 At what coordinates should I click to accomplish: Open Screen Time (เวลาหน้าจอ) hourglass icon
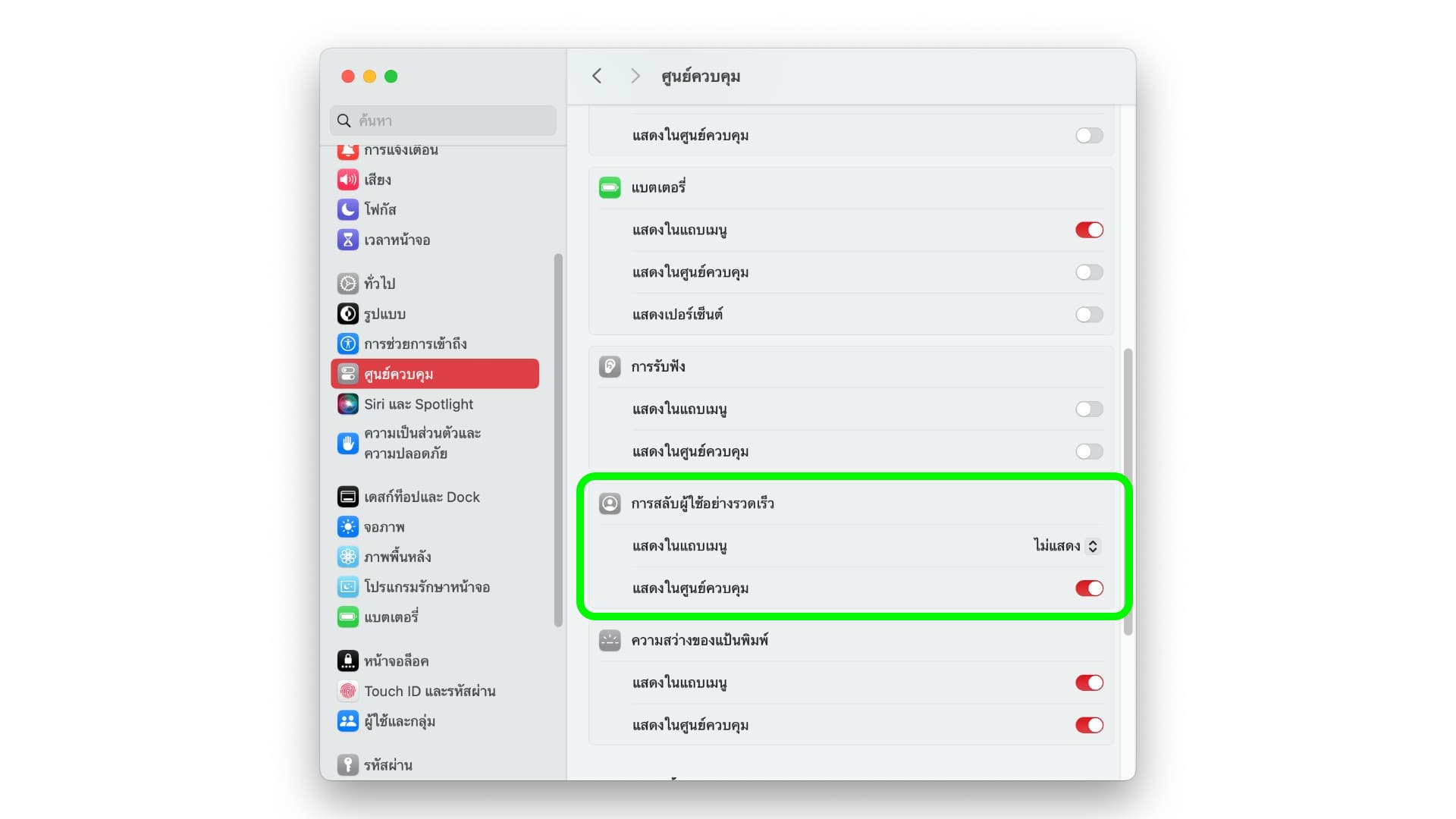pyautogui.click(x=347, y=240)
